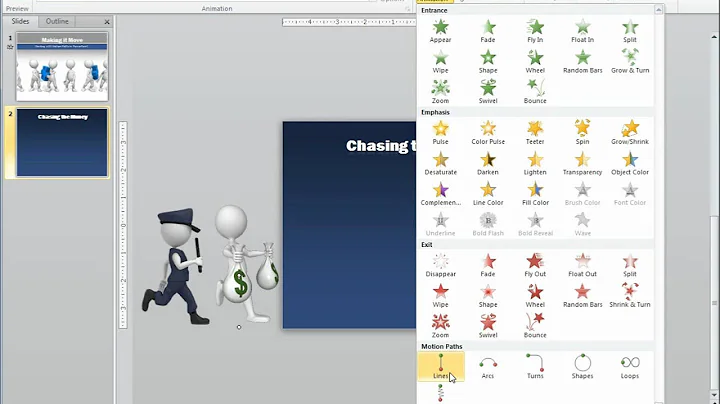The image size is (720, 404).
Task: Choose the Lines motion path
Action: pyautogui.click(x=441, y=366)
